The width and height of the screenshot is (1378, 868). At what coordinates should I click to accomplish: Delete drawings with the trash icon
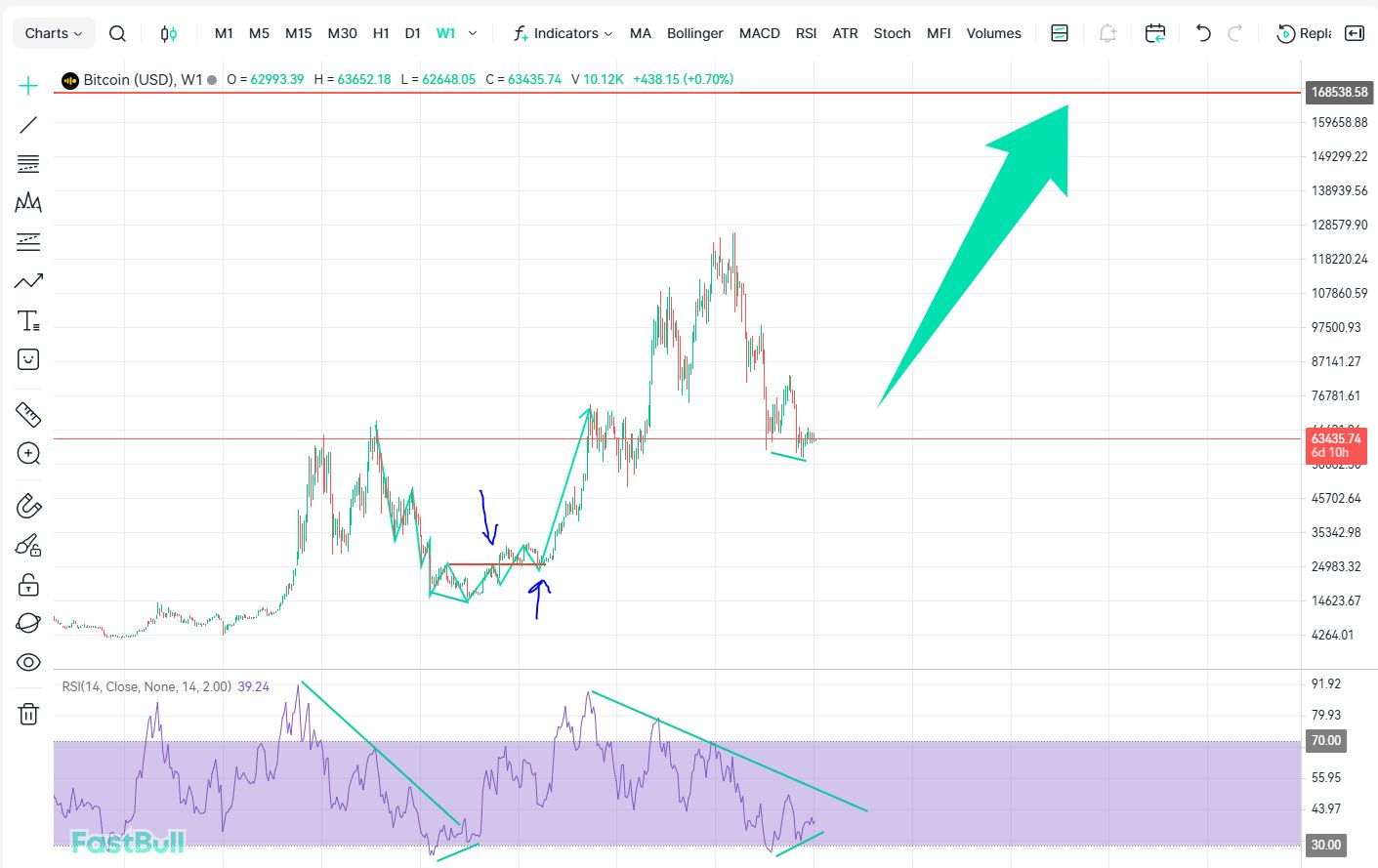coord(28,714)
